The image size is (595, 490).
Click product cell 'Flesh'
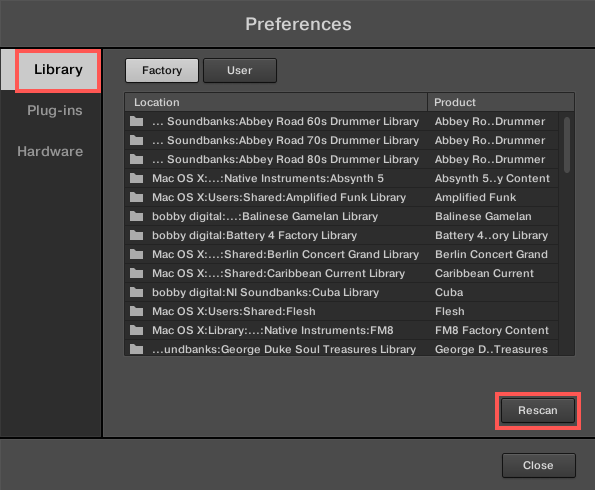450,311
